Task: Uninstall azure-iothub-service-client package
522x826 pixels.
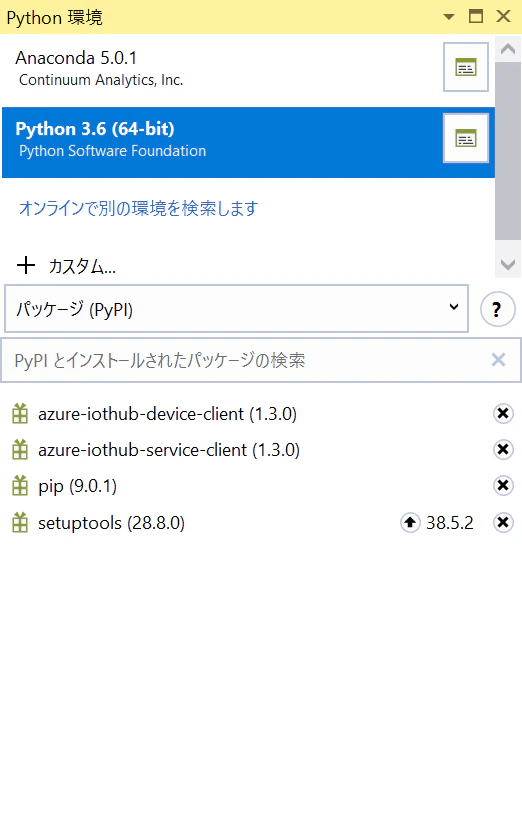Action: (503, 449)
